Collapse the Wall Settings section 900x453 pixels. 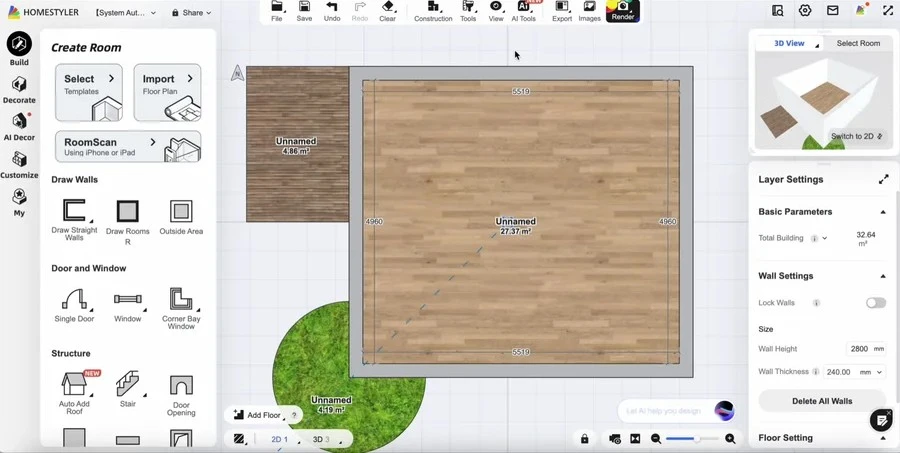tap(883, 276)
